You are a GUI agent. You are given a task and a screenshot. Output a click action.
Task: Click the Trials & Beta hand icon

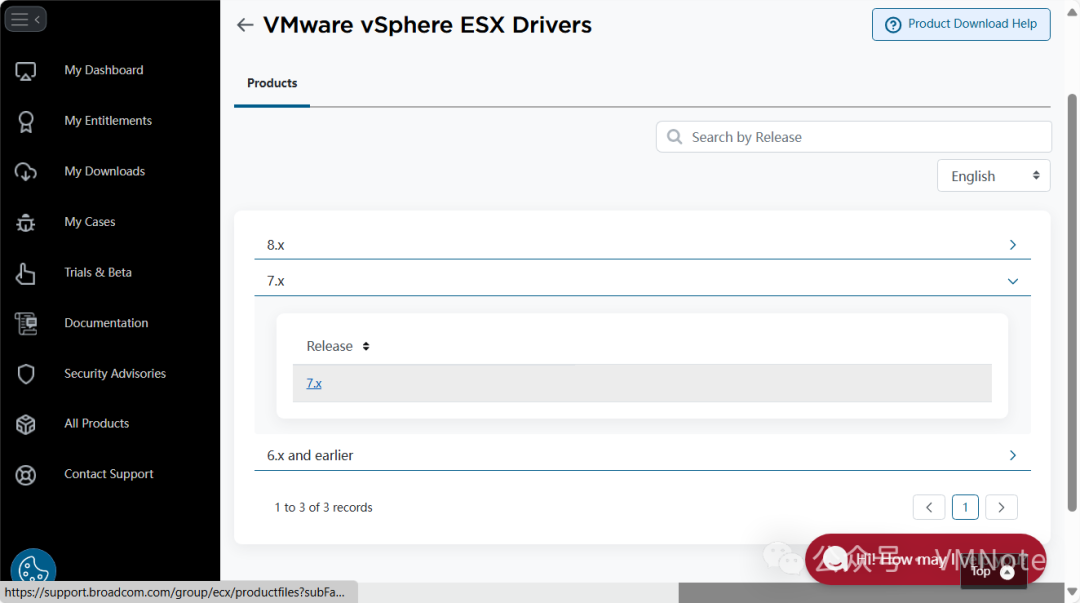[25, 273]
